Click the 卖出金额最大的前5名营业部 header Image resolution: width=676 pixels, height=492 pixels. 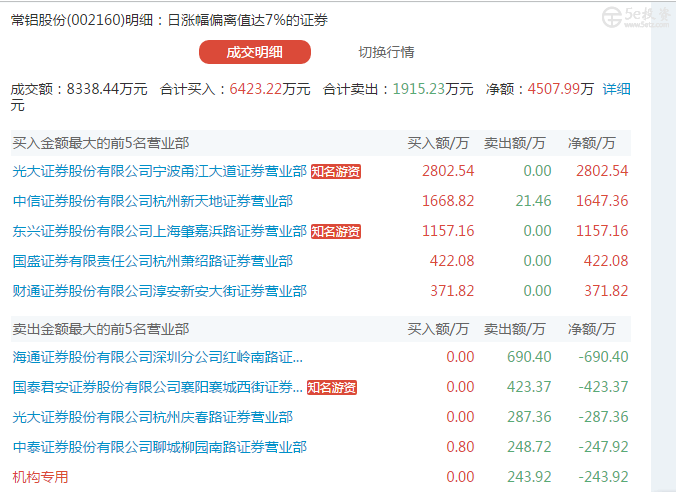coord(100,329)
